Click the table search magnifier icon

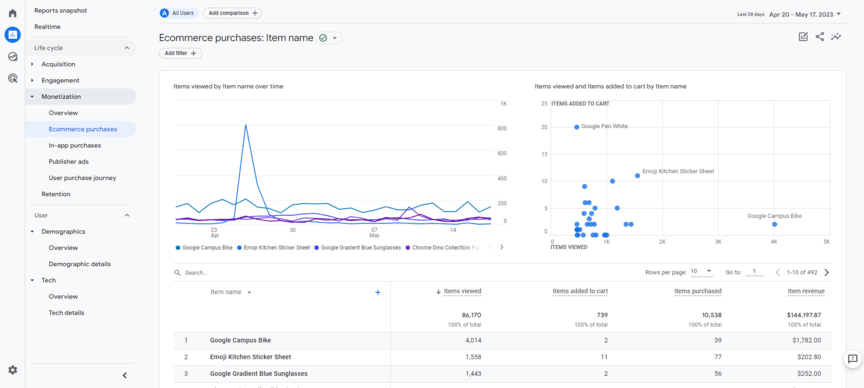click(x=177, y=273)
